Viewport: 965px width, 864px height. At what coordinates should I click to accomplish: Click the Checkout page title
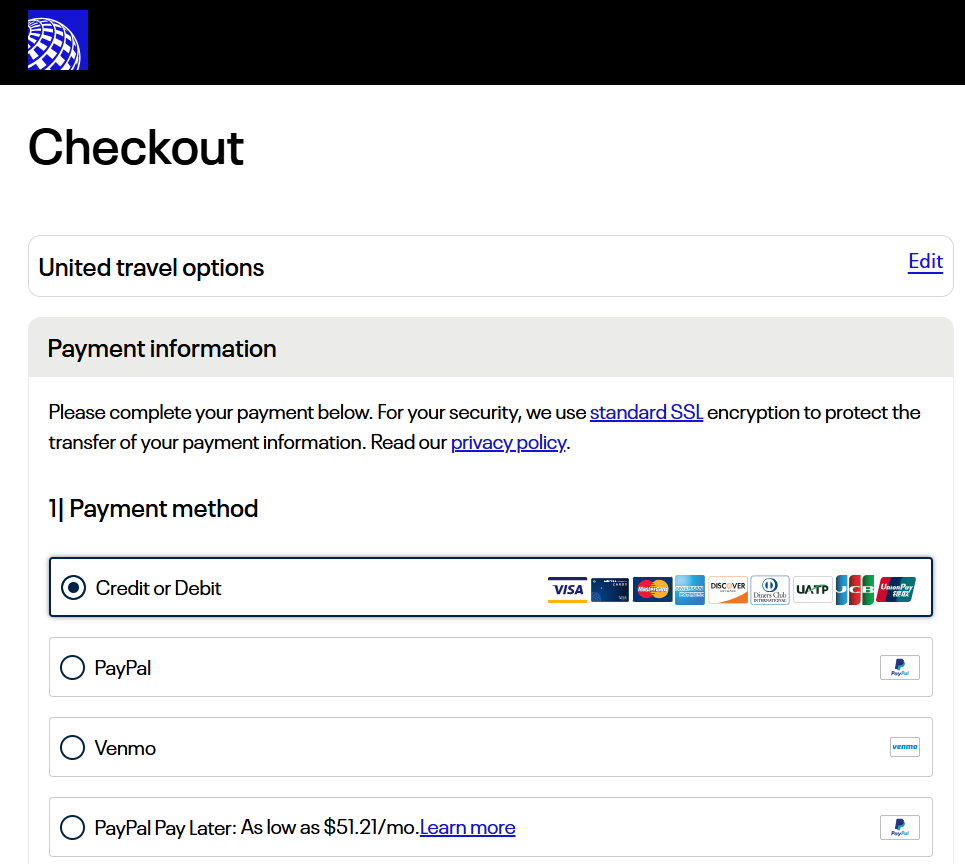coord(136,148)
